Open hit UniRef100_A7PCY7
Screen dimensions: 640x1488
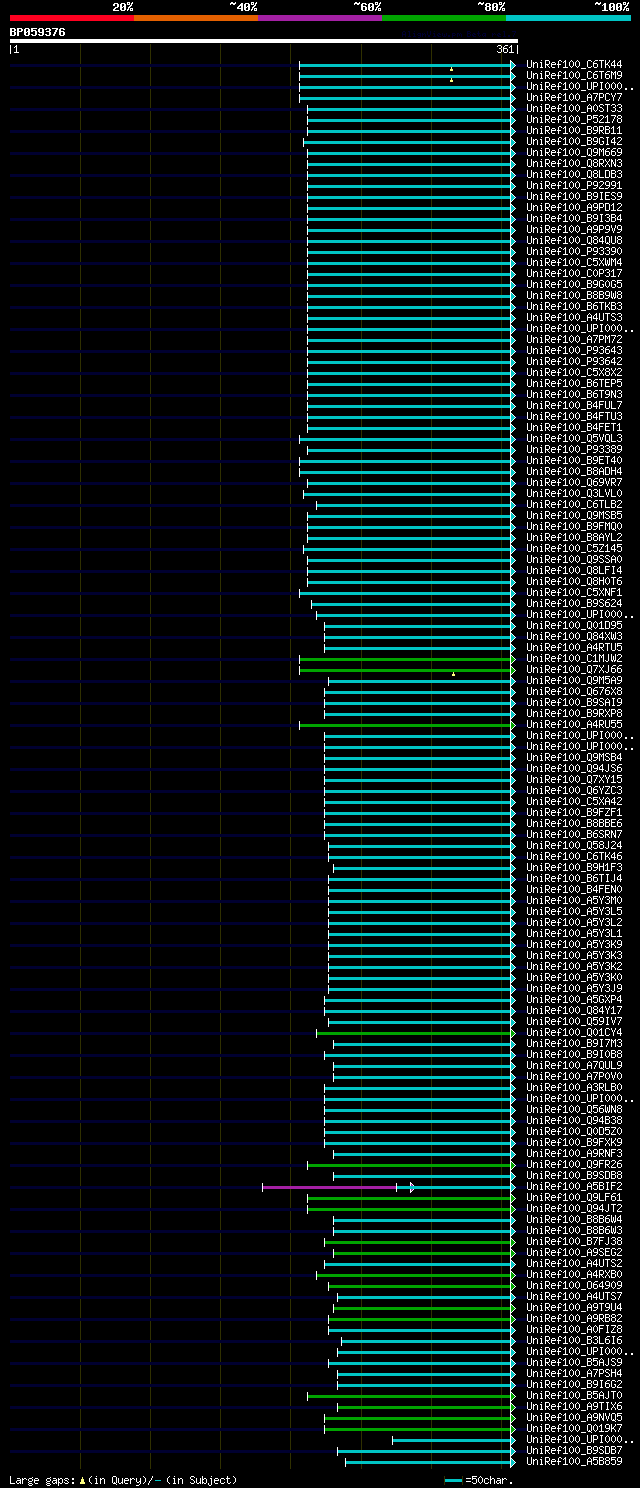click(x=573, y=98)
